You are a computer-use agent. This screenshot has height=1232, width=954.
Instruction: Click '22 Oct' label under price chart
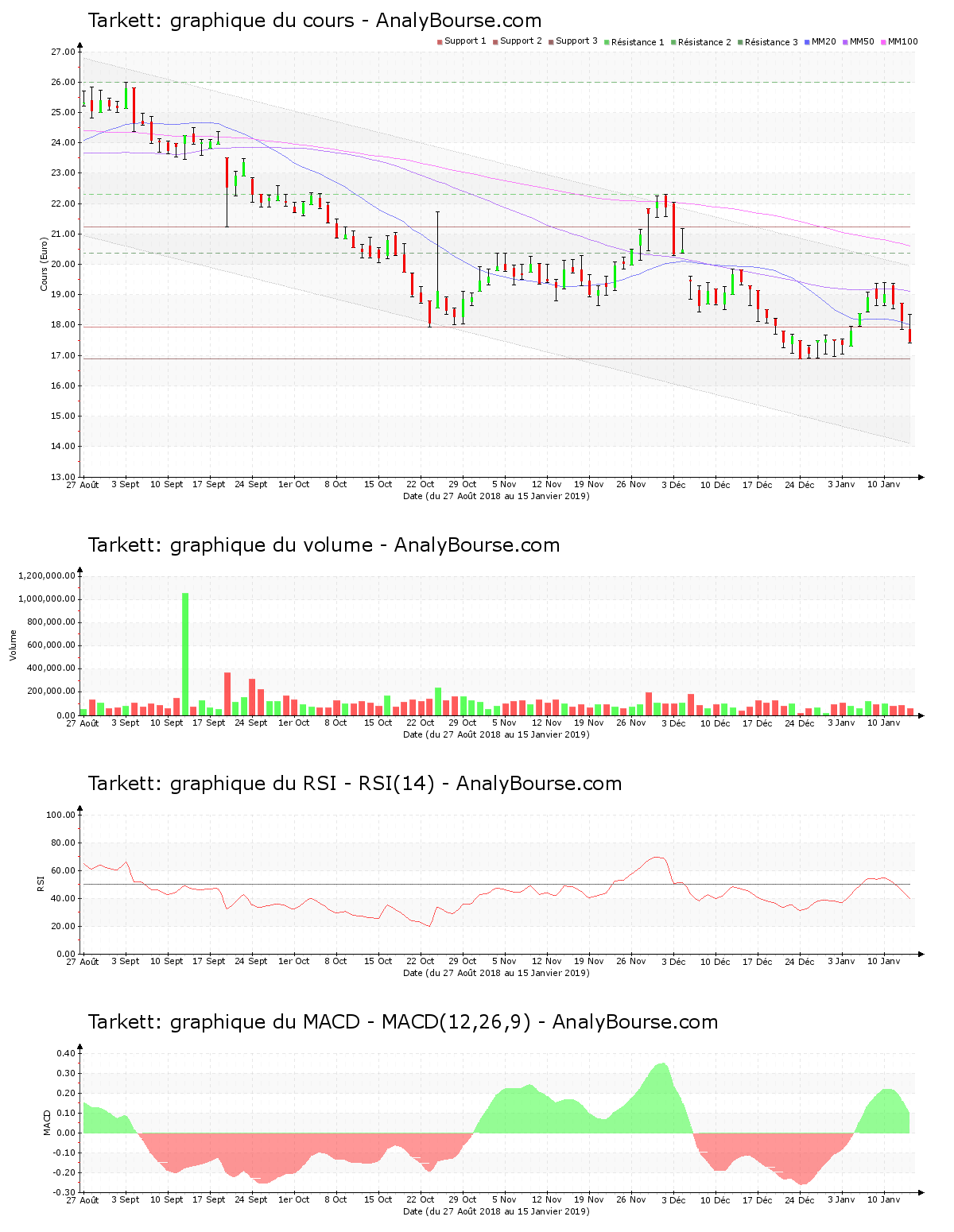[x=421, y=484]
